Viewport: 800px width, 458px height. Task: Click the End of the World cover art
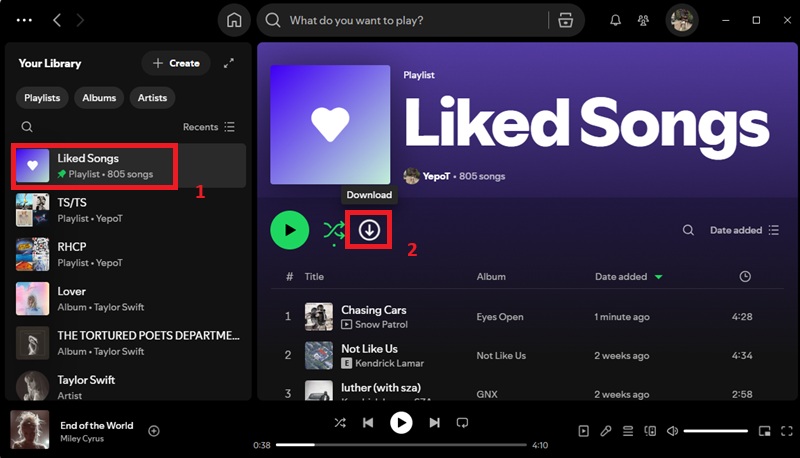pyautogui.click(x=30, y=429)
